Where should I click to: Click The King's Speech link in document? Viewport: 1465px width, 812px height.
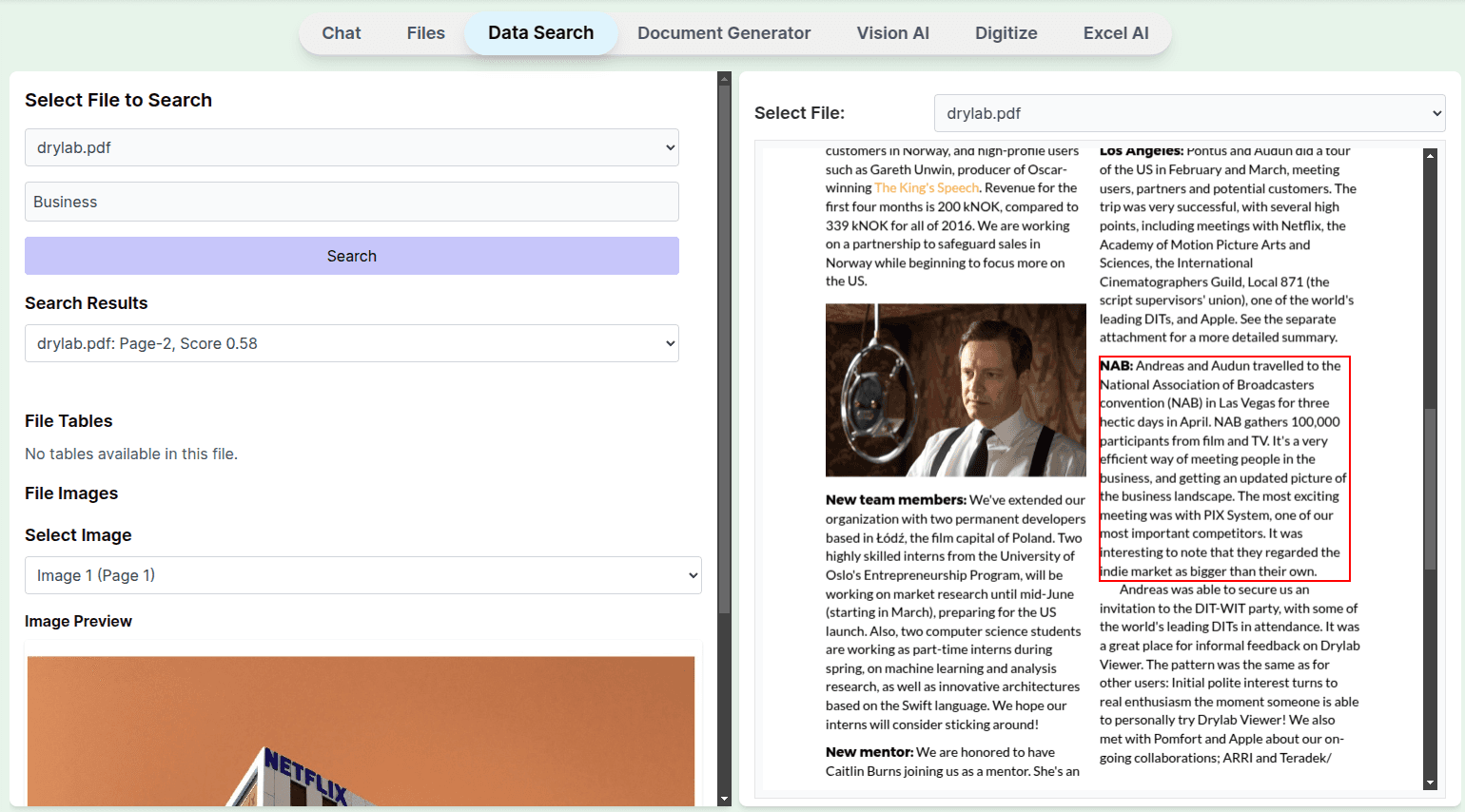tap(927, 188)
